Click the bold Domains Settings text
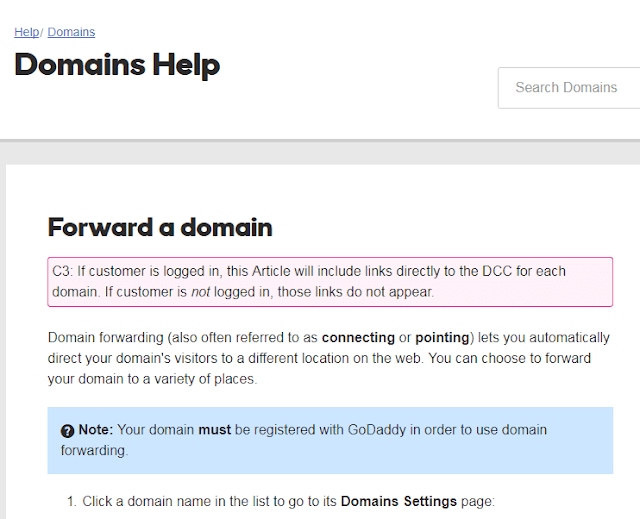Image resolution: width=640 pixels, height=519 pixels. (x=398, y=501)
